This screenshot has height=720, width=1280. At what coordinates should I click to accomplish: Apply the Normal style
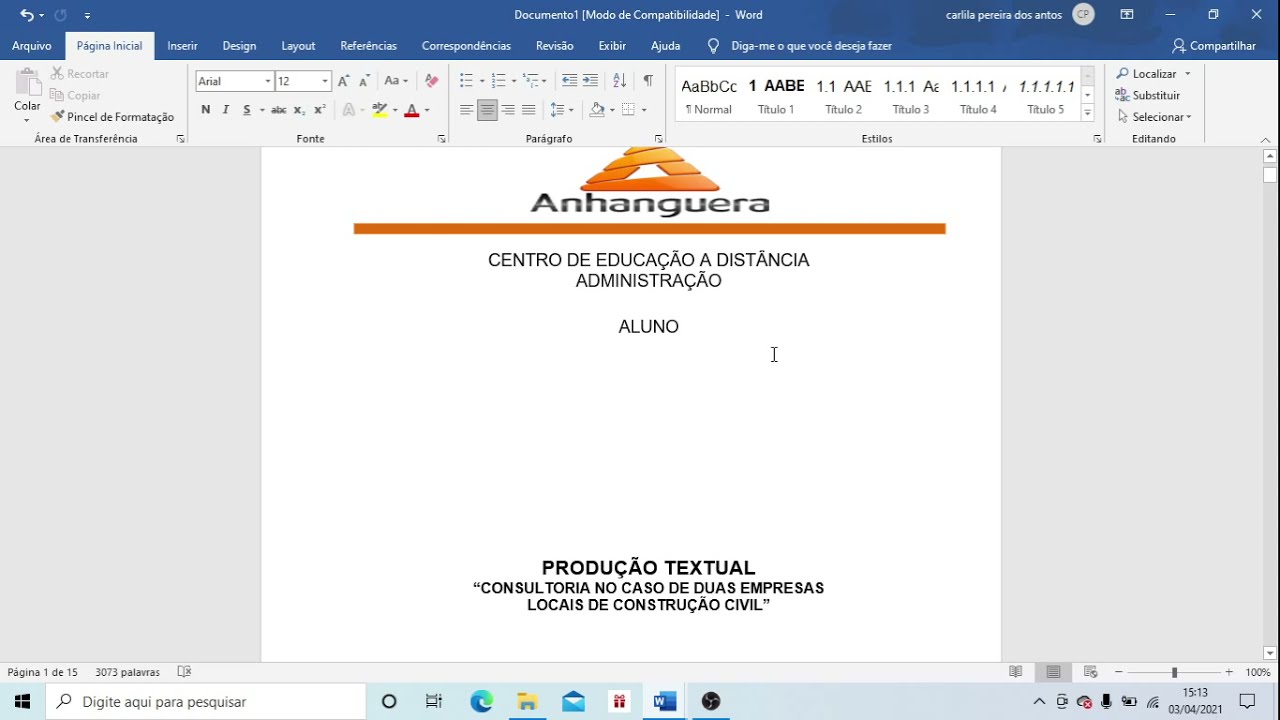pos(709,96)
